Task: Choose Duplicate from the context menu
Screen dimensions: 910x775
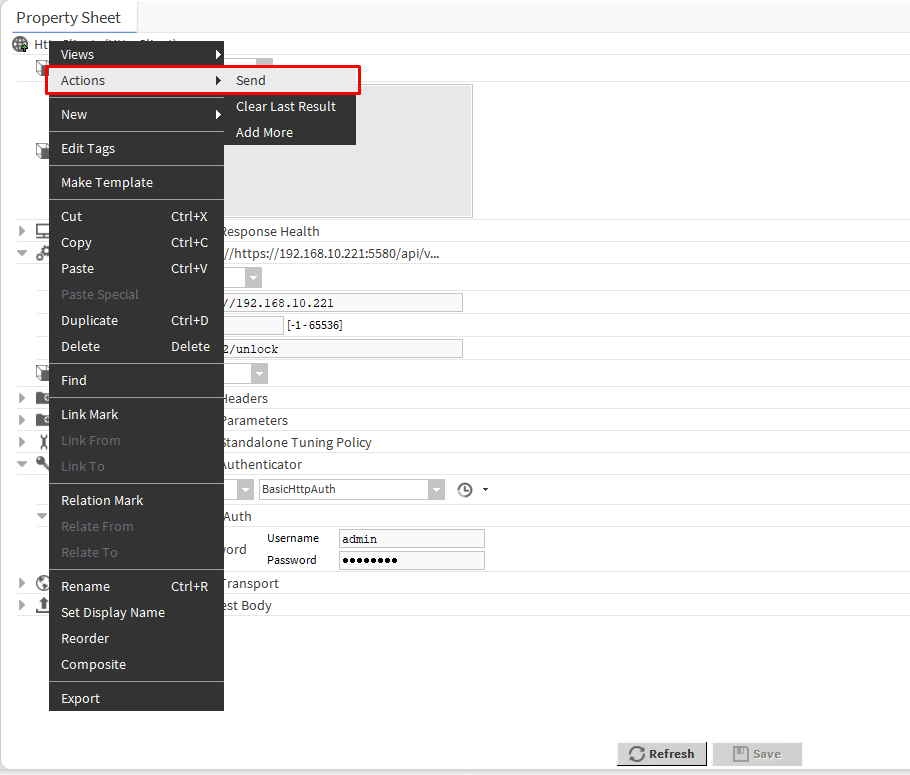Action: tap(90, 320)
